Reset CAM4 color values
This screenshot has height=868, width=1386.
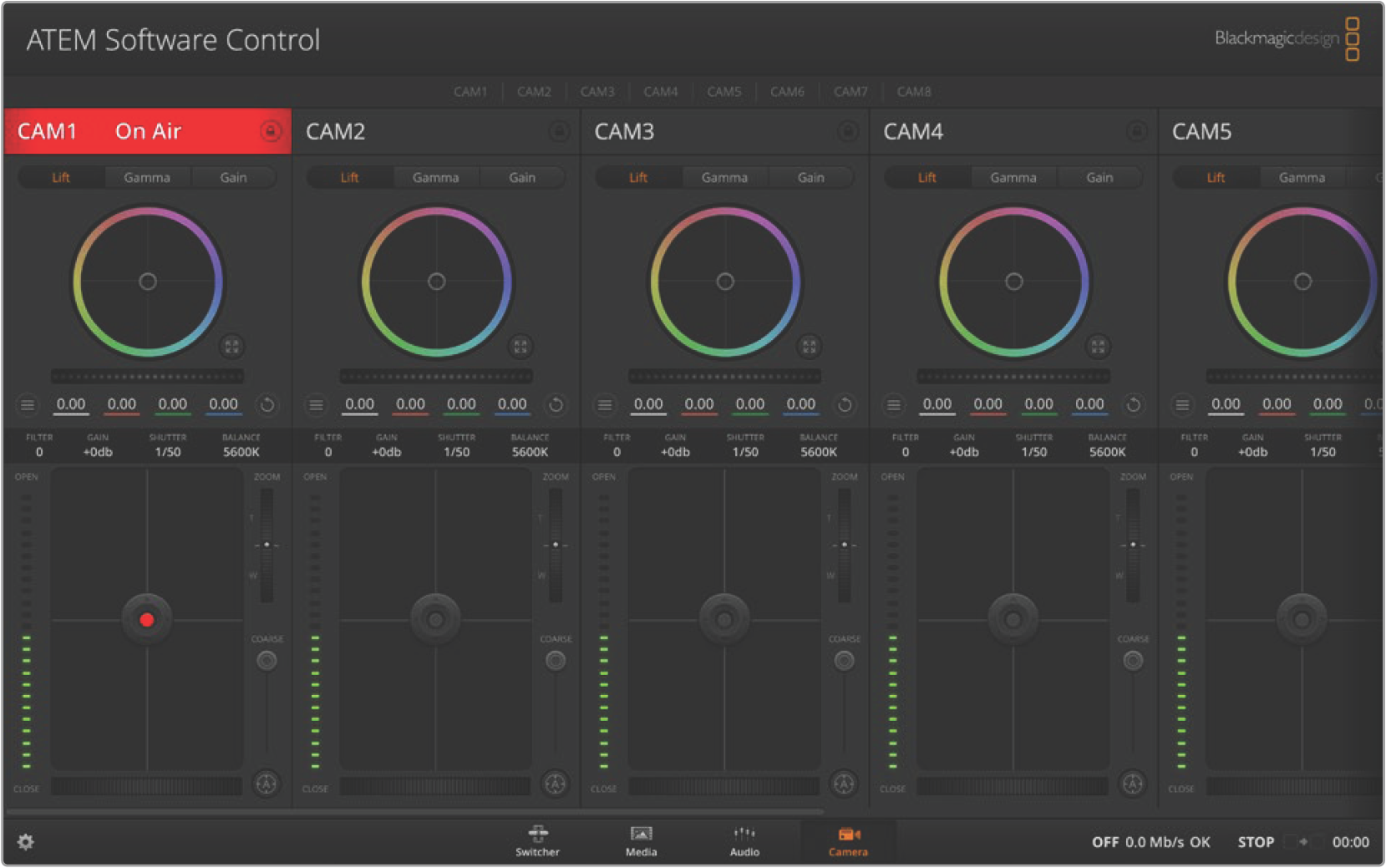[1133, 405]
